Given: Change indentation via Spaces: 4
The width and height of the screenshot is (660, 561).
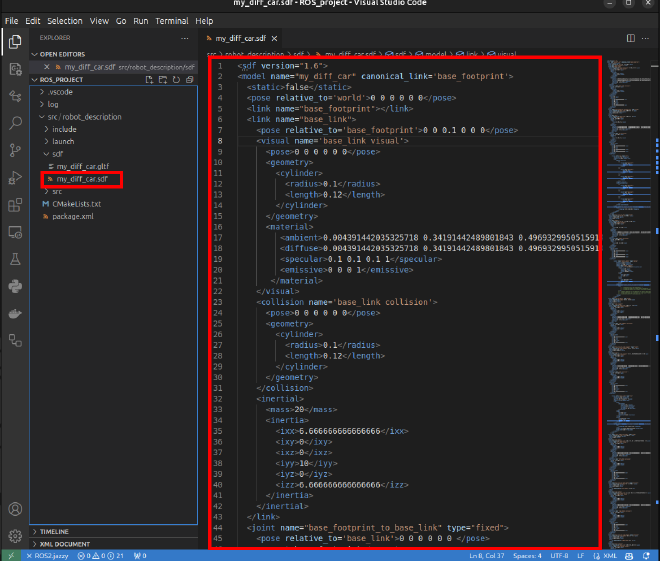Looking at the screenshot, I should tap(527, 556).
